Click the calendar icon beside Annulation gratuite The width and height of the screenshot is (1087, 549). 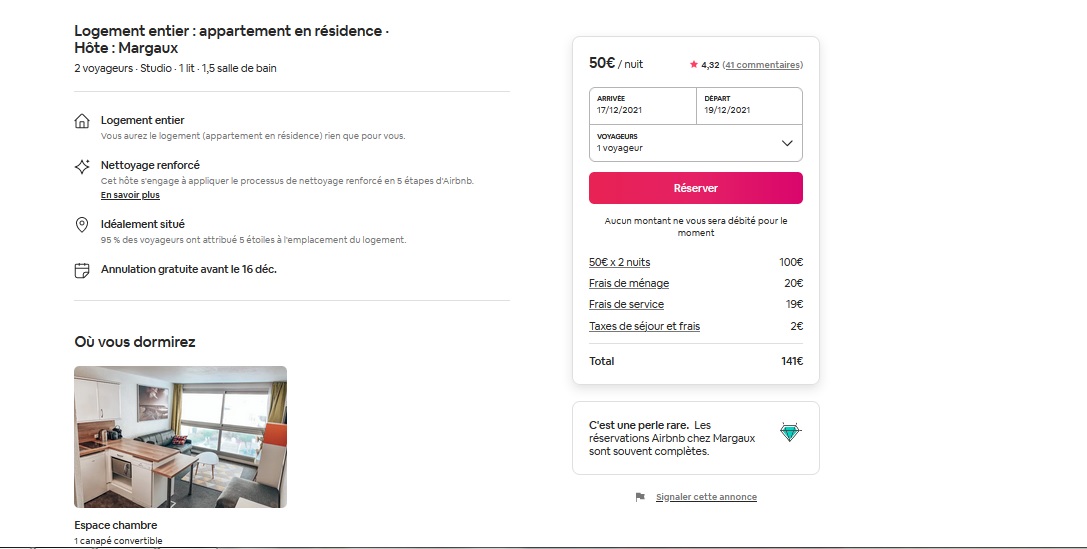click(x=82, y=270)
